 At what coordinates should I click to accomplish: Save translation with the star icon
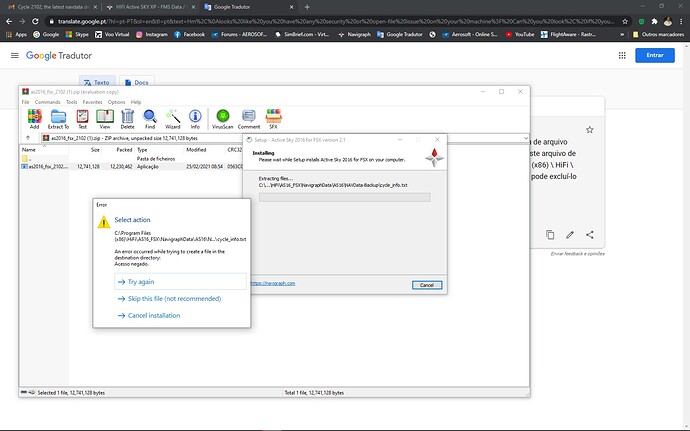pos(590,130)
